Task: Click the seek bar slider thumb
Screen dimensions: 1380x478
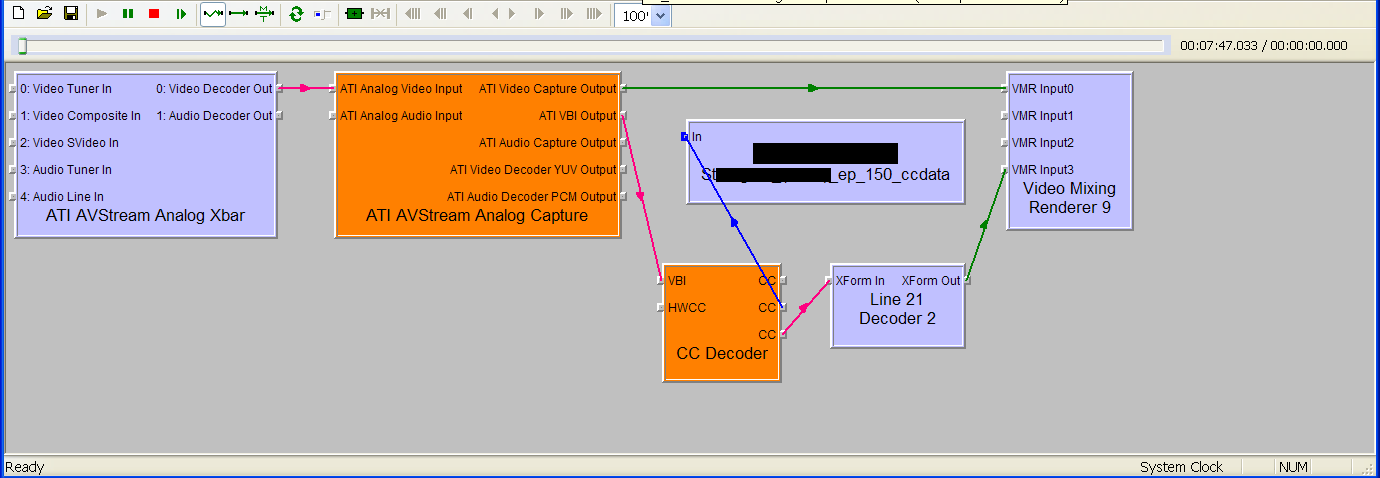Action: click(22, 46)
